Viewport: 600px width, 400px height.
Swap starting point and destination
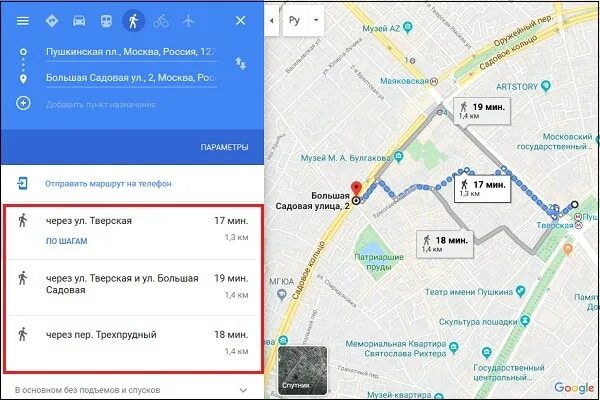pyautogui.click(x=240, y=64)
